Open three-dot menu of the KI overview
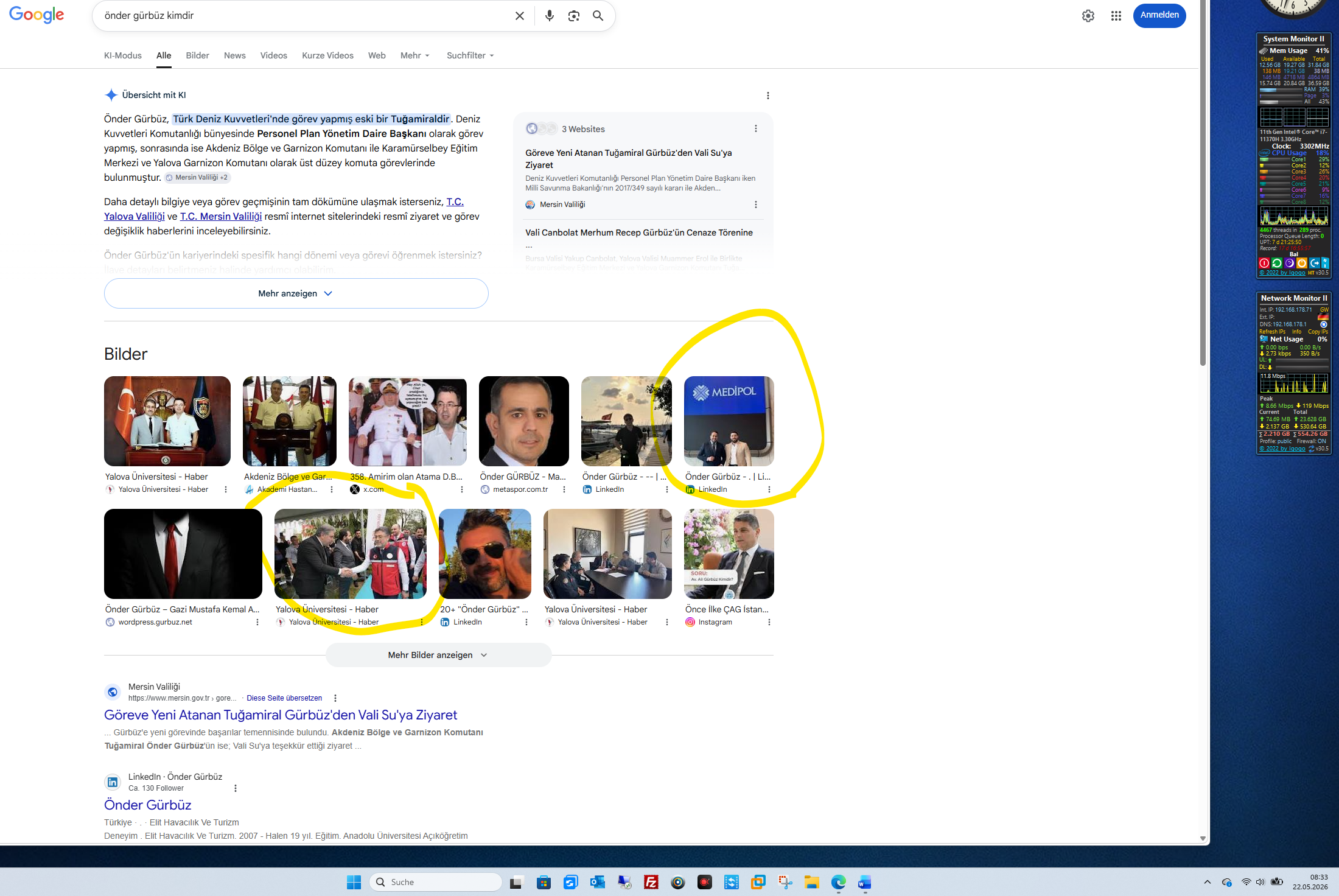This screenshot has height=896, width=1339. (x=768, y=96)
